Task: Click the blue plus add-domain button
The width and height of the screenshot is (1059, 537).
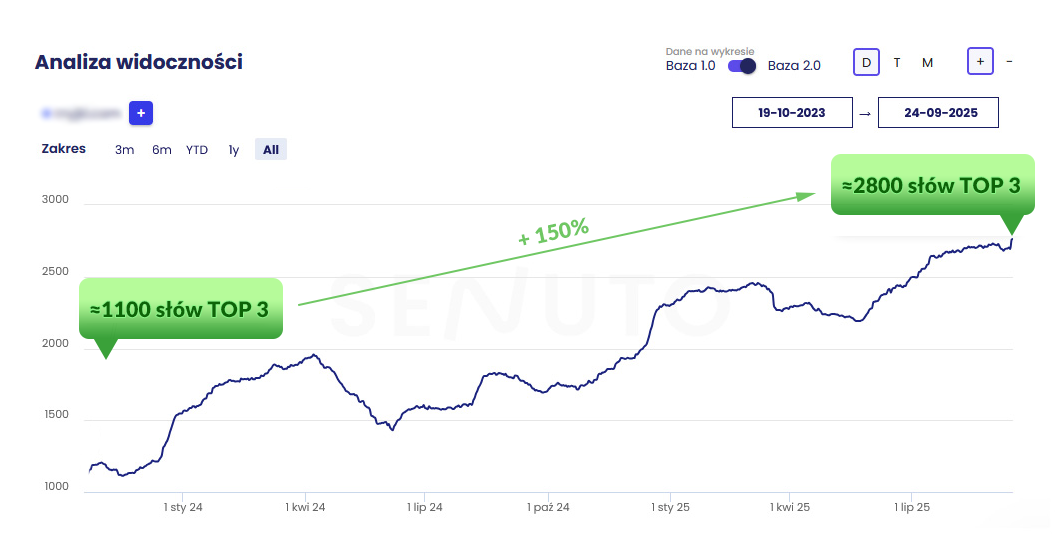Action: point(141,113)
